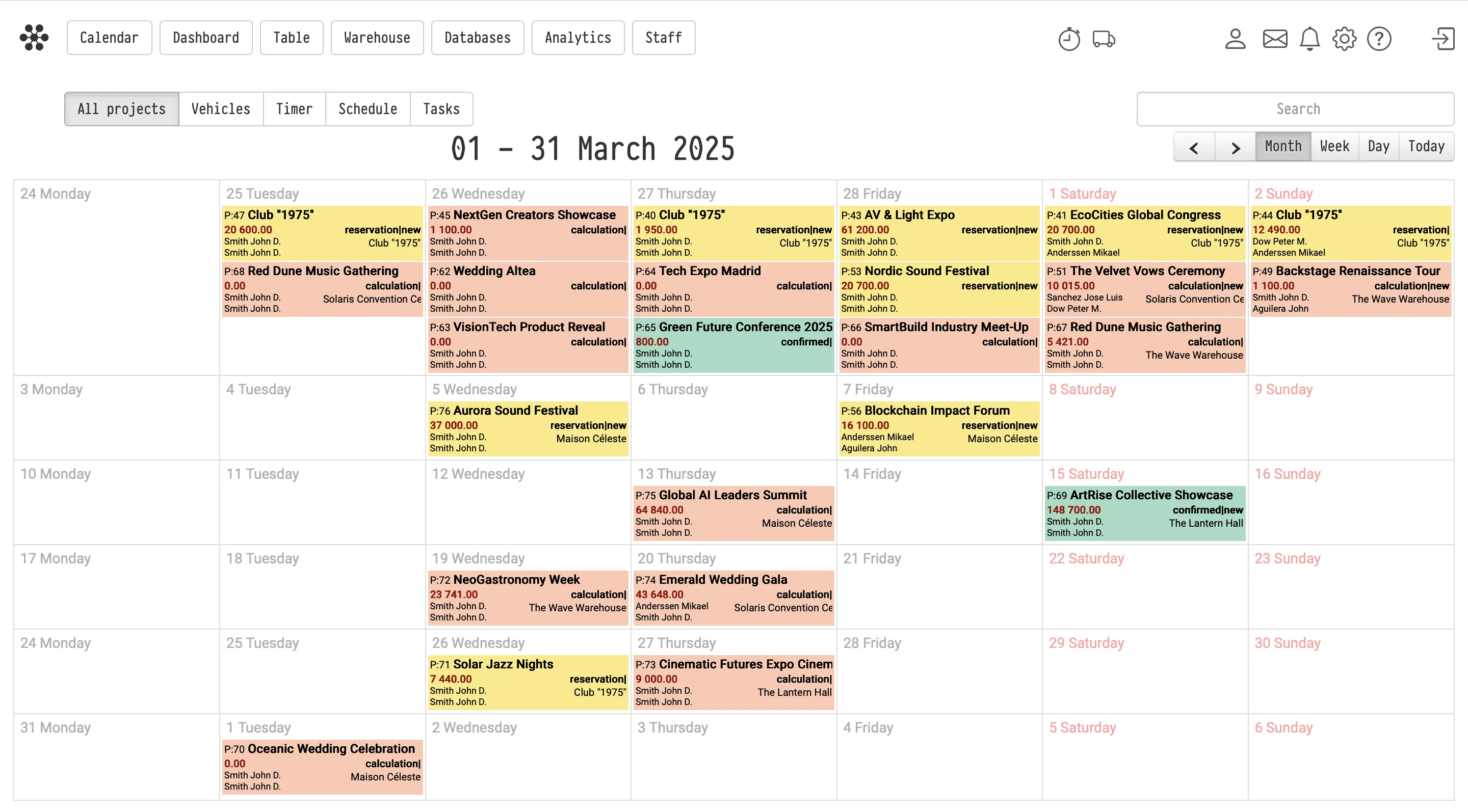Click the notifications bell icon
Image resolution: width=1468 pixels, height=812 pixels.
[1309, 39]
